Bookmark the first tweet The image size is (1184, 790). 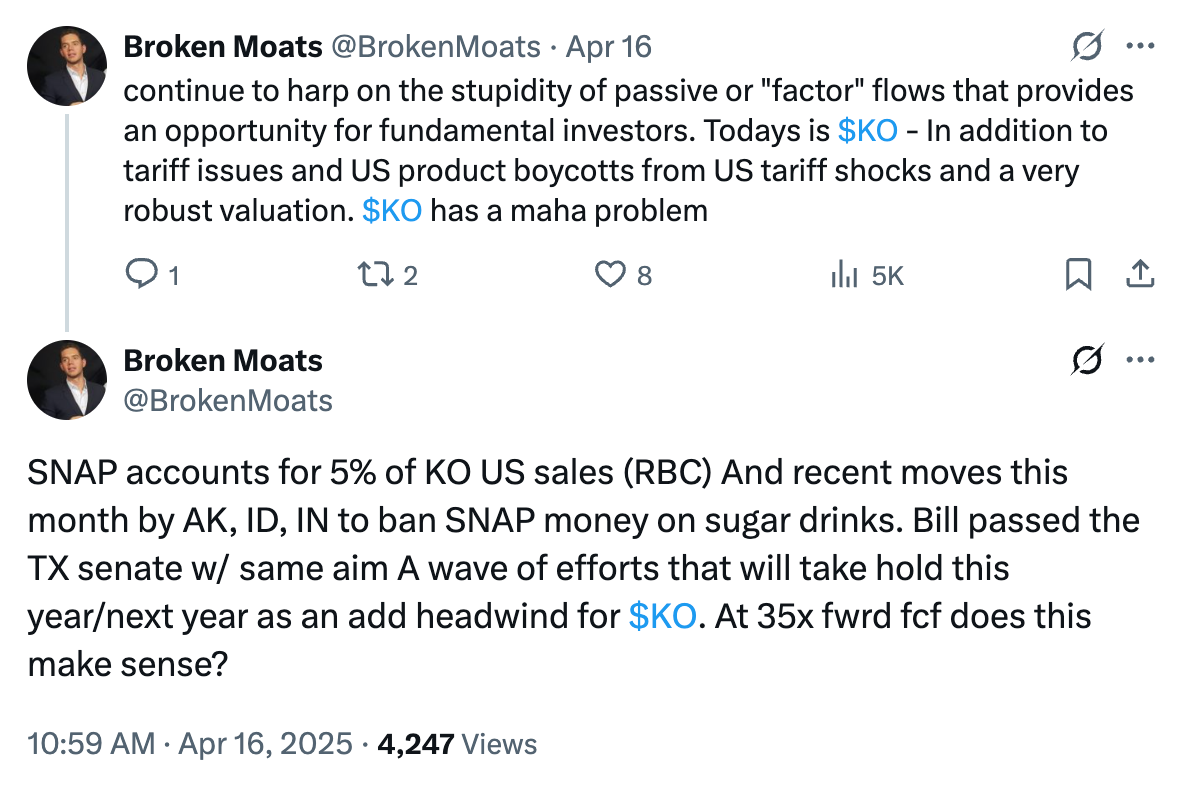tap(1078, 274)
